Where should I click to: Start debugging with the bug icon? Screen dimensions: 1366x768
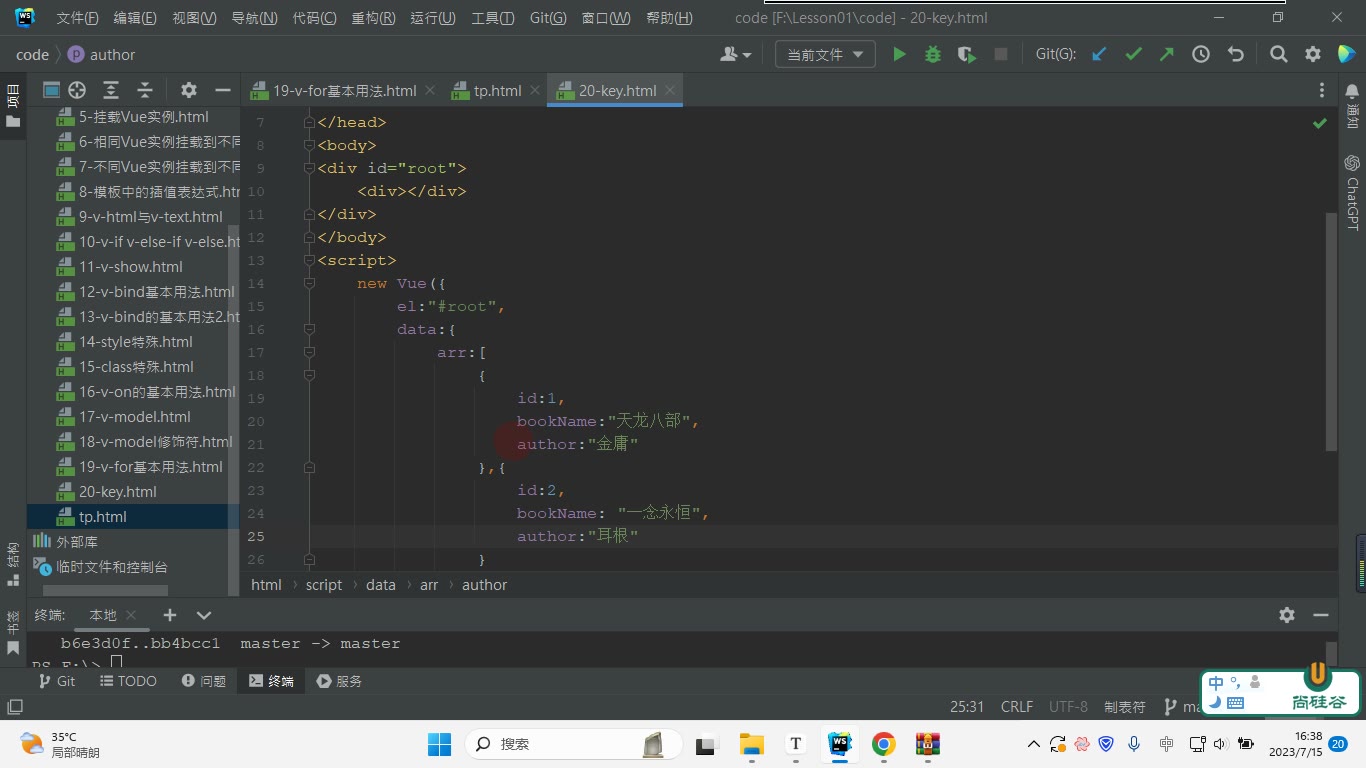coord(933,55)
